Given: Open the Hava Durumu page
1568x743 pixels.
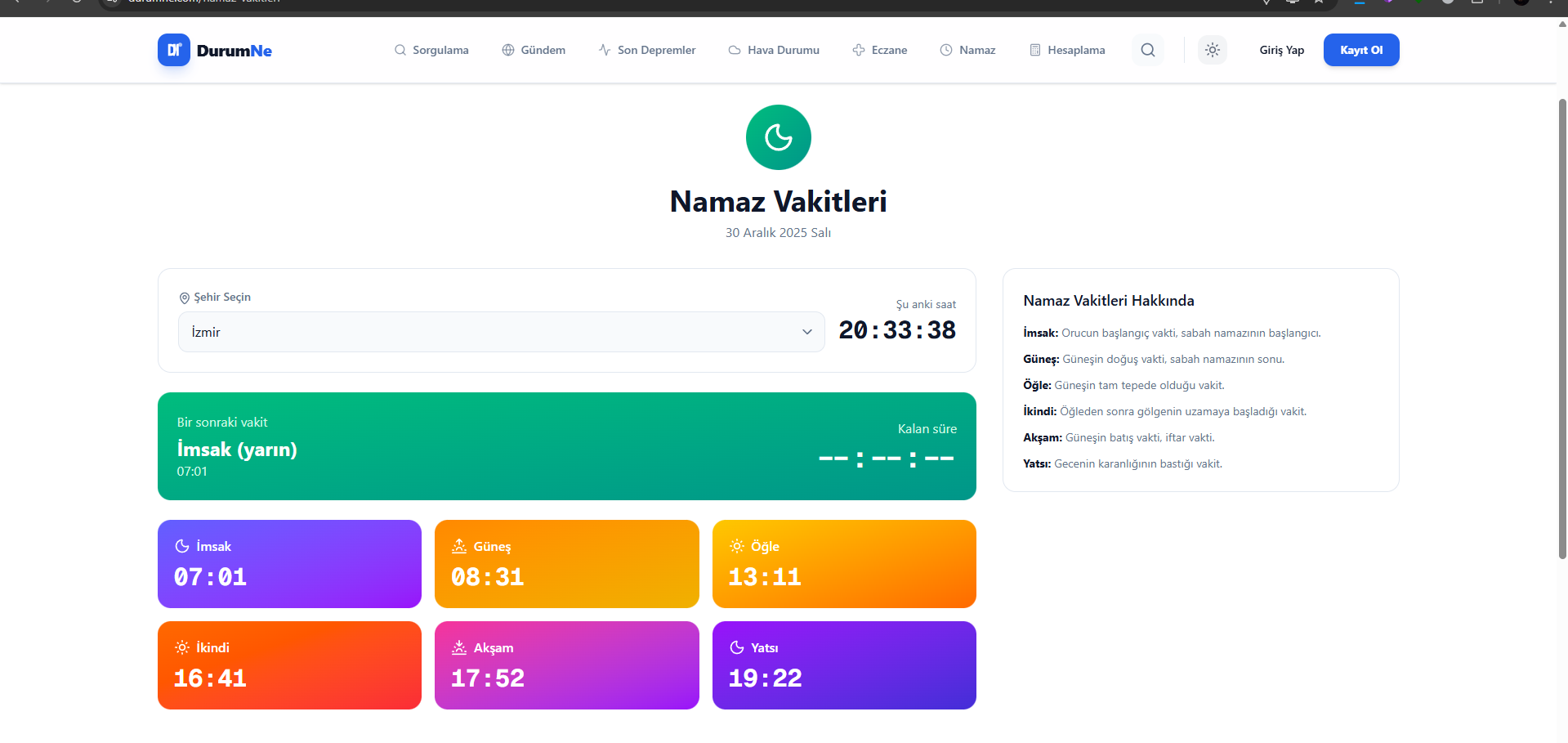Looking at the screenshot, I should (x=774, y=50).
